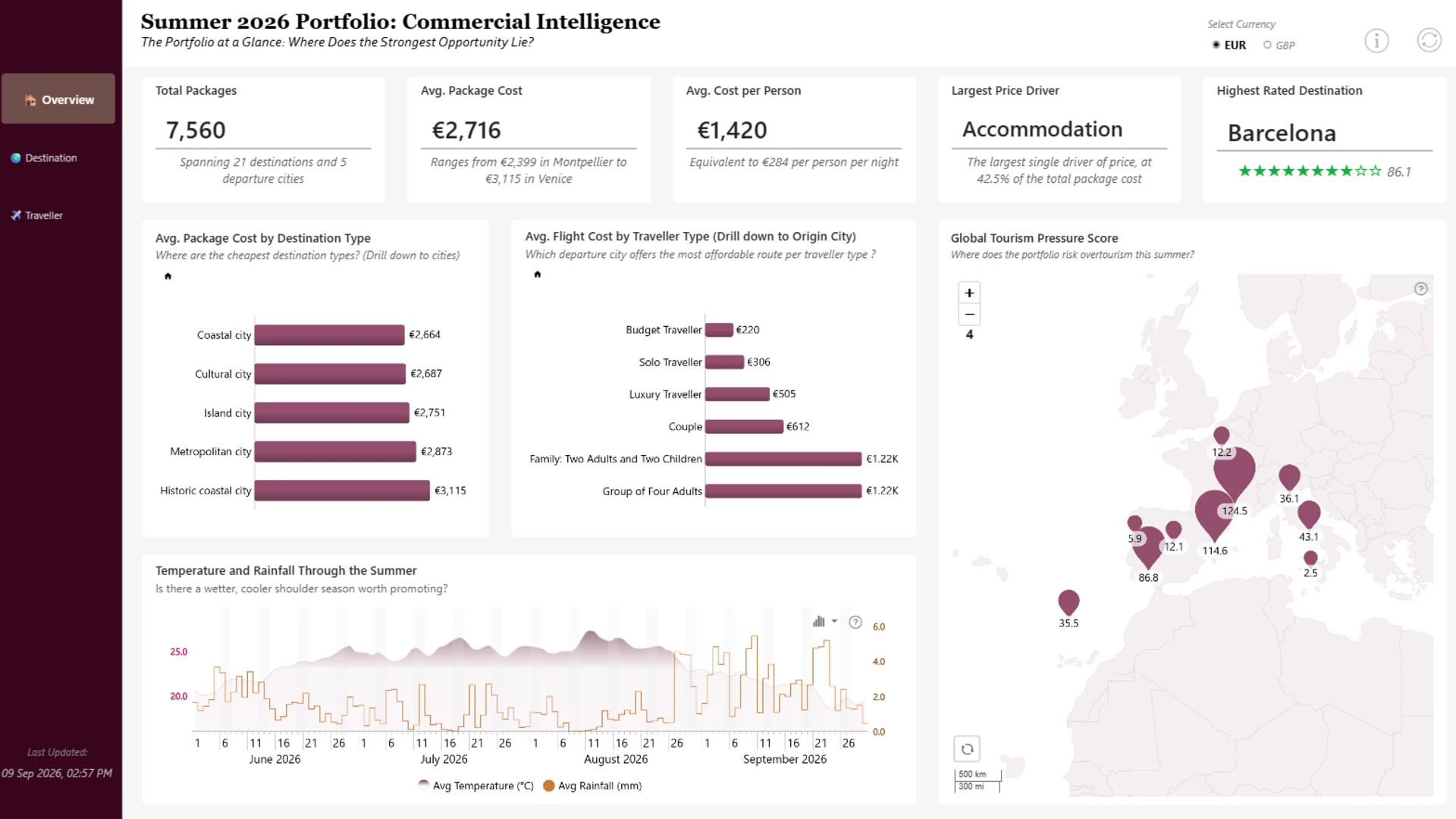The width and height of the screenshot is (1456, 819).
Task: Click home icon above Destination Type chart
Action: coord(168,276)
